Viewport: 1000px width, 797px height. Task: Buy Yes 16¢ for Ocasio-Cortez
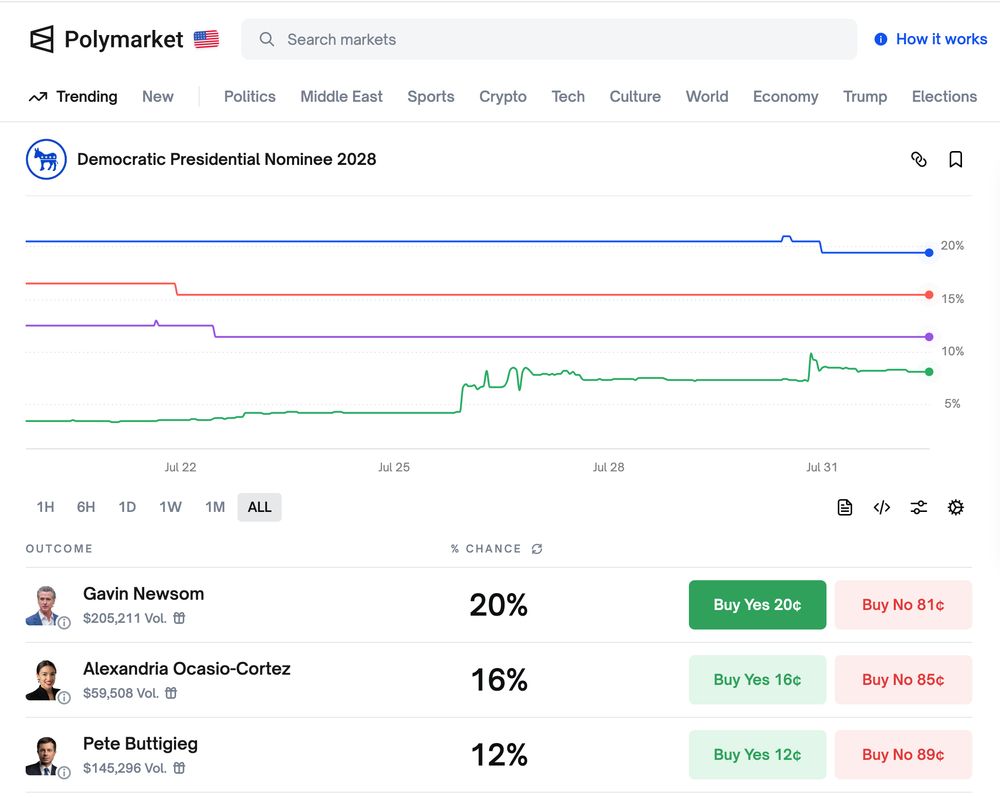coord(757,680)
